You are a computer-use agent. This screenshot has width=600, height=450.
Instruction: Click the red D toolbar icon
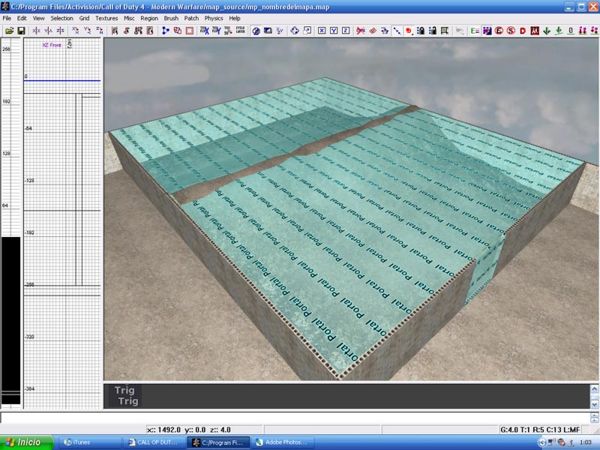pos(522,31)
